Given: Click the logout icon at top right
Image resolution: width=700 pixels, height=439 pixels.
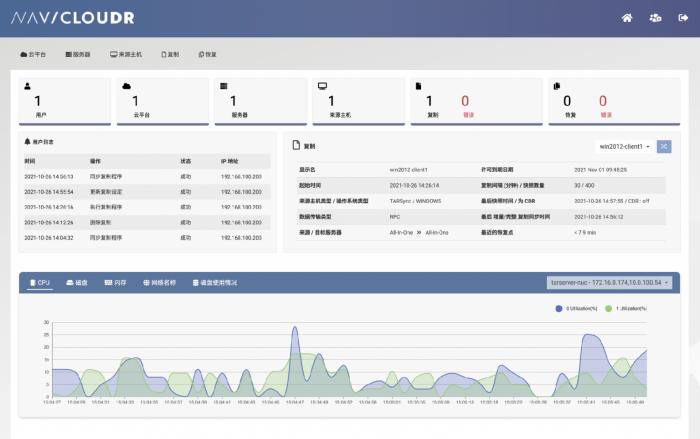Looking at the screenshot, I should [682, 18].
